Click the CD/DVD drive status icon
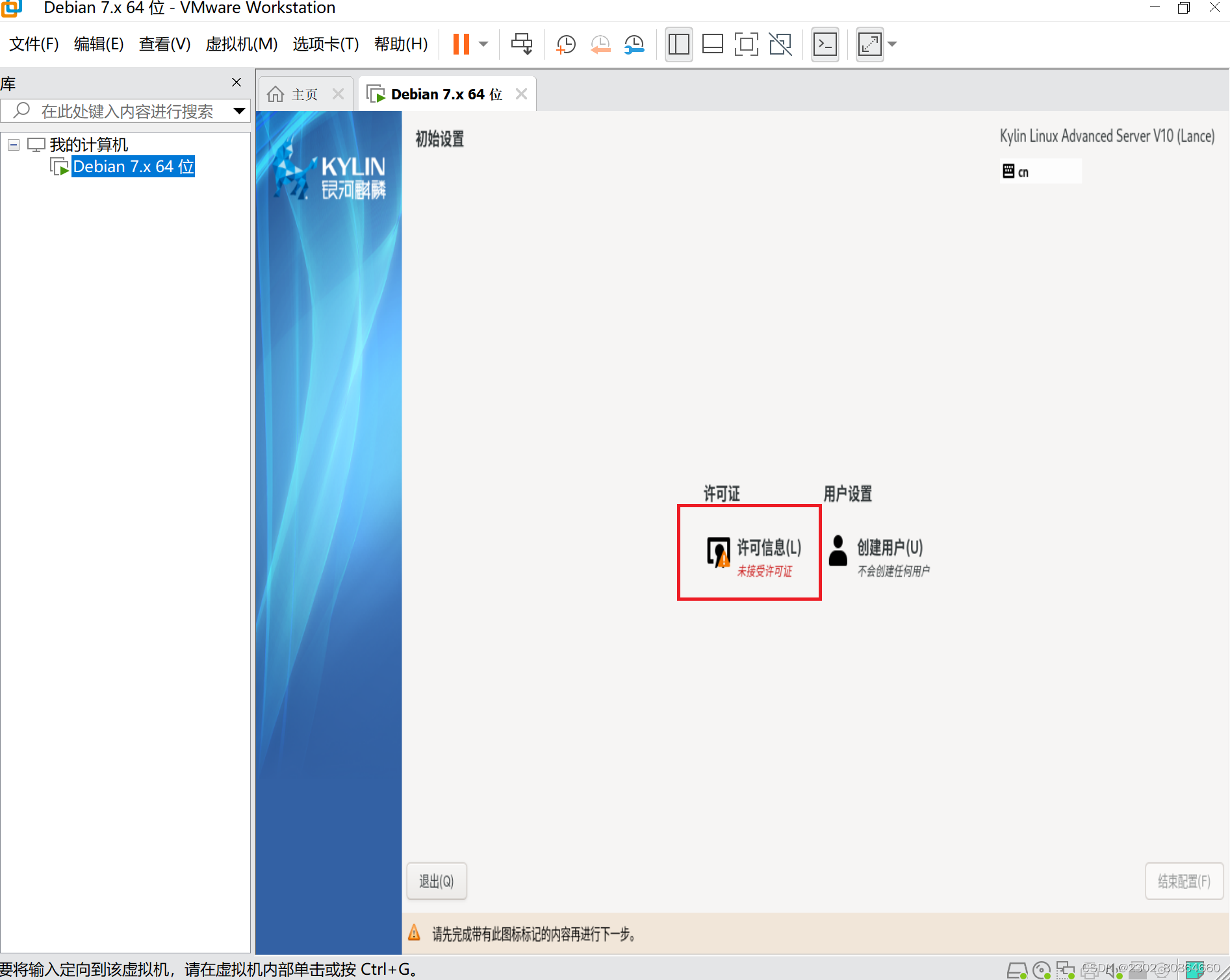This screenshot has width=1230, height=980. click(1042, 971)
